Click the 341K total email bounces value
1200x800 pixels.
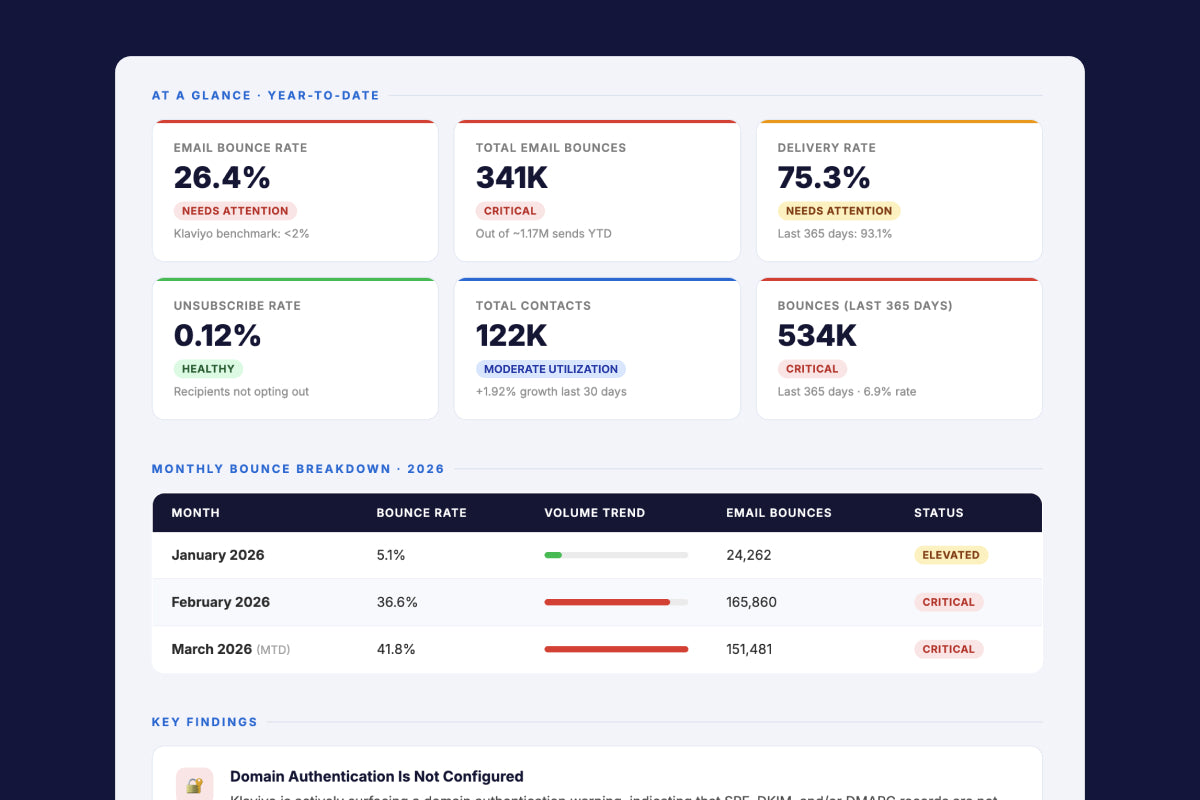(512, 178)
